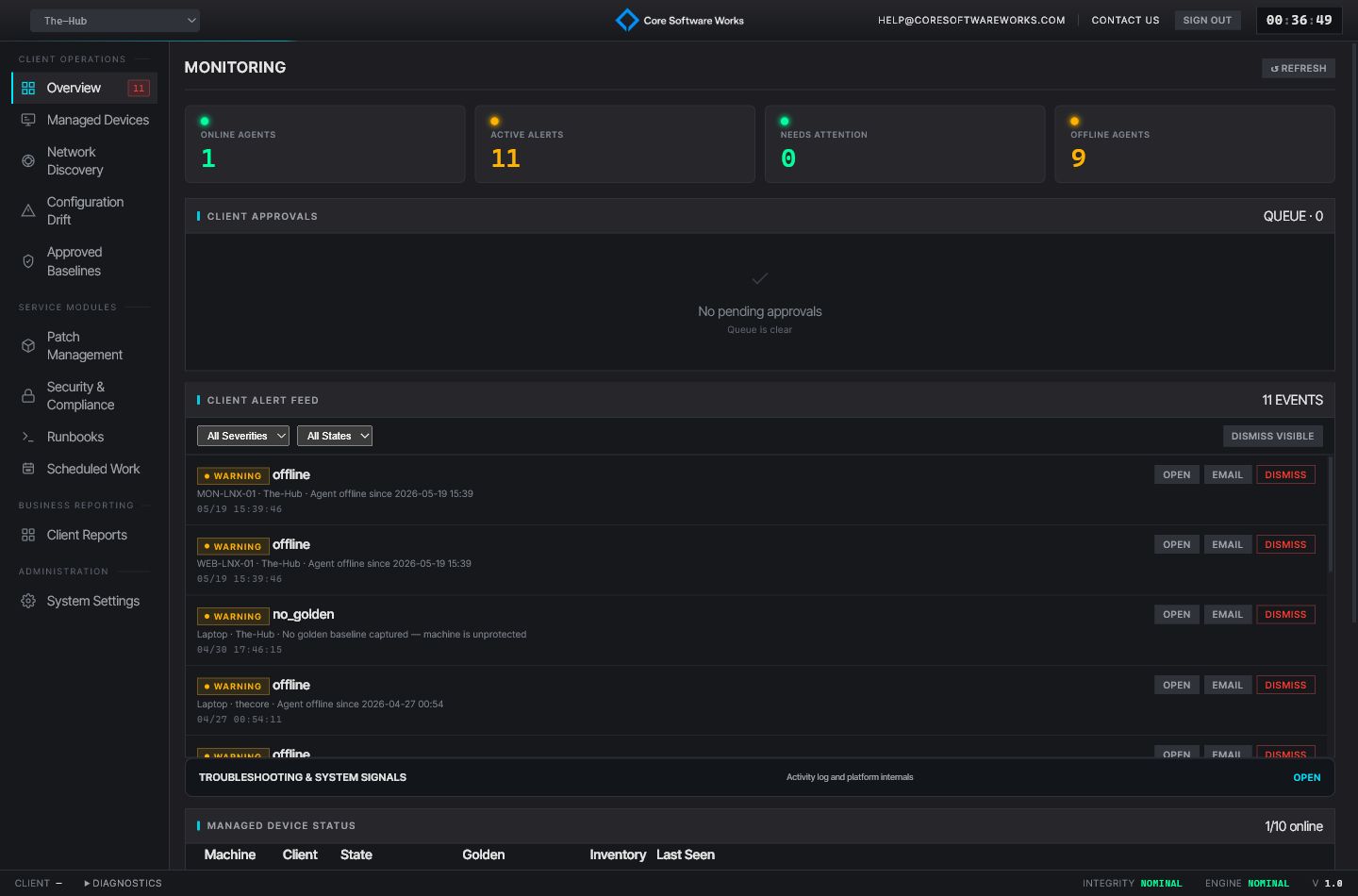Click the Core Software Works diamond logo
Screen dimensions: 1358x896
coord(627,20)
